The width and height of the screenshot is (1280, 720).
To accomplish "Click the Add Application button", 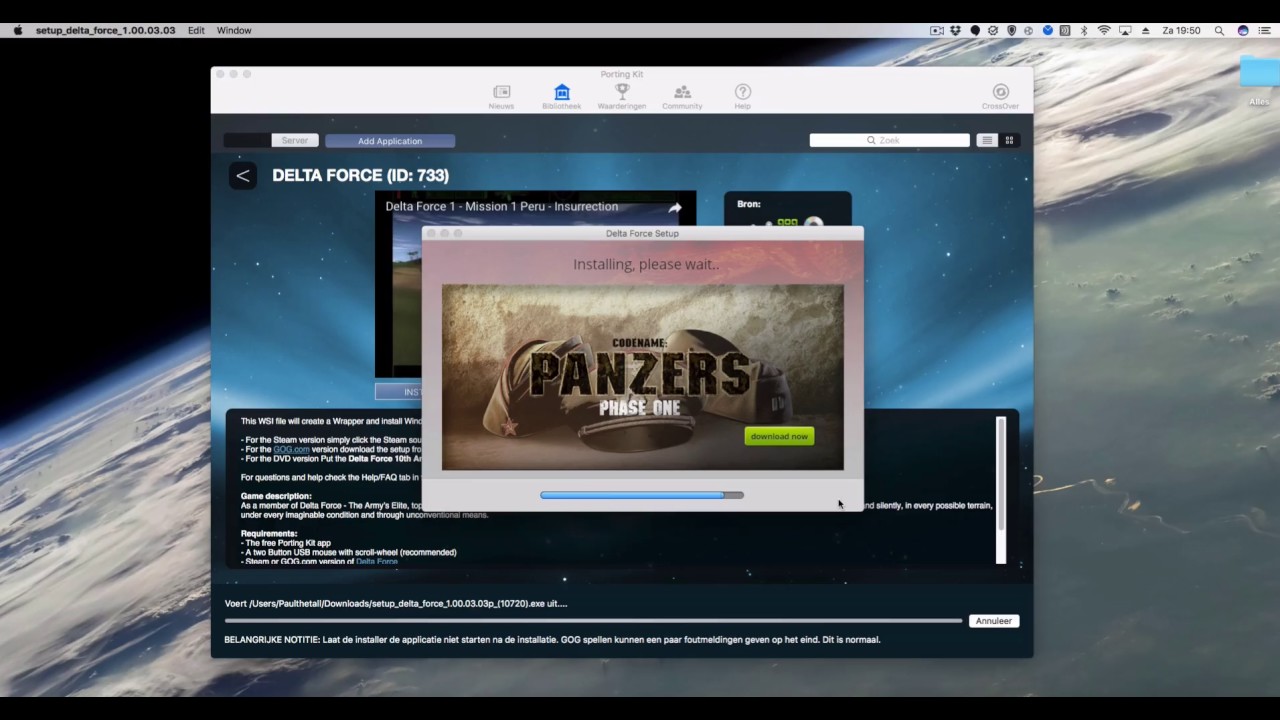I will pyautogui.click(x=390, y=141).
